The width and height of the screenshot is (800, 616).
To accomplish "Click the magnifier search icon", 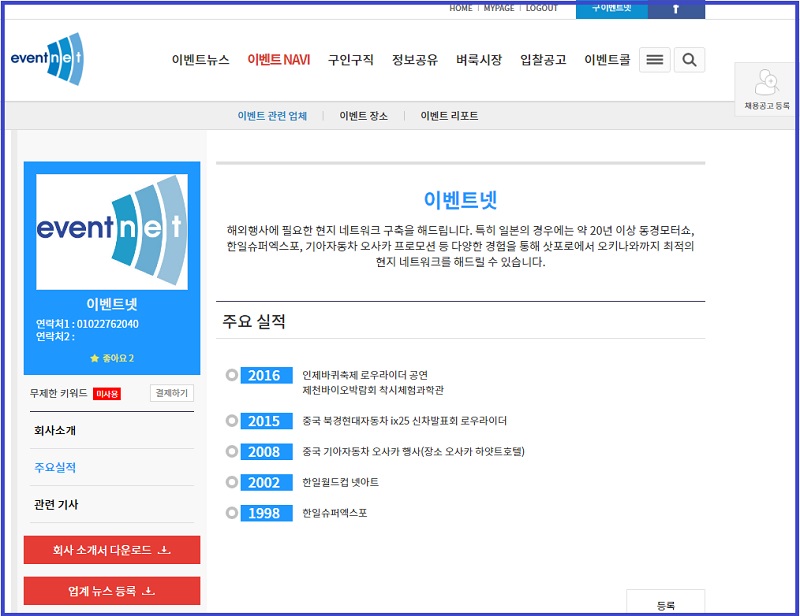I will tap(689, 60).
